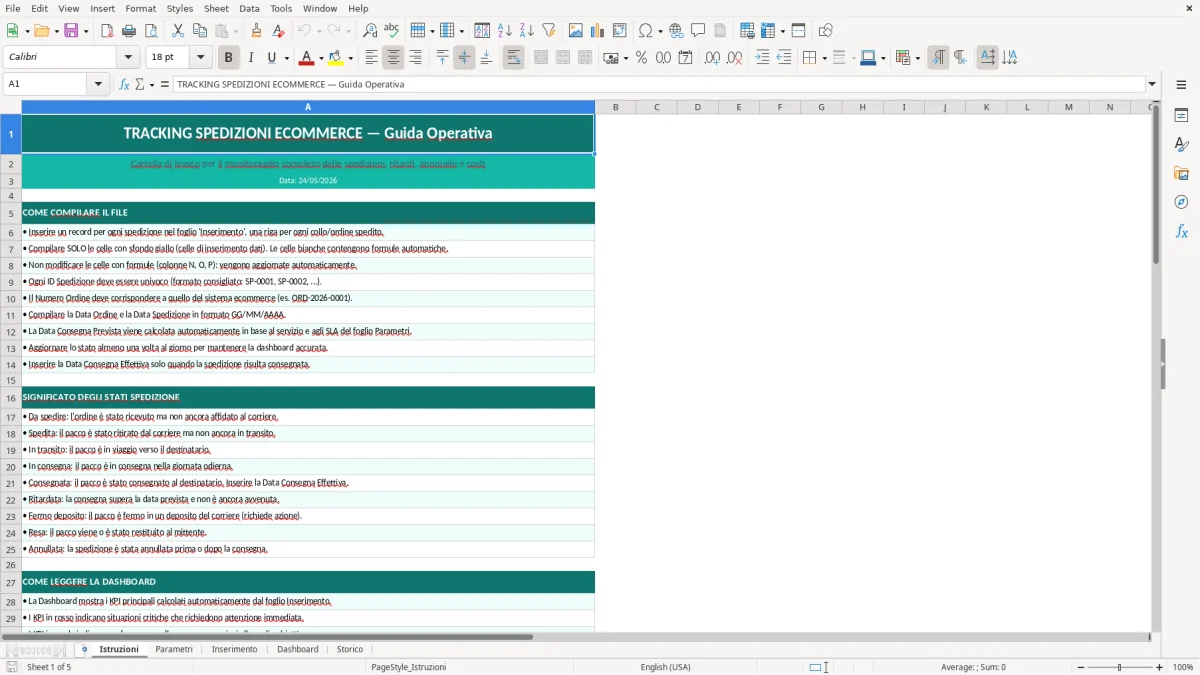This screenshot has width=1200, height=675.
Task: Toggle Center Vertically alignment
Action: pos(464,58)
